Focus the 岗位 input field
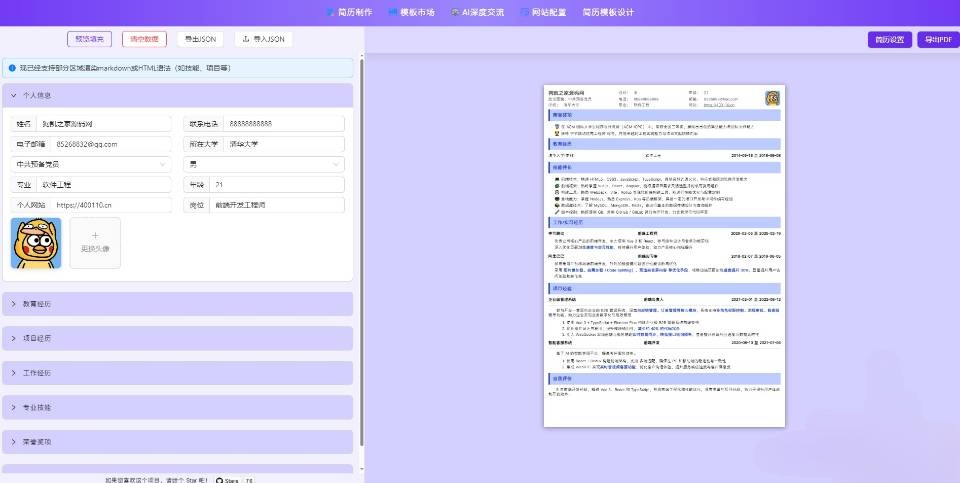The height and width of the screenshot is (483, 960). 277,205
